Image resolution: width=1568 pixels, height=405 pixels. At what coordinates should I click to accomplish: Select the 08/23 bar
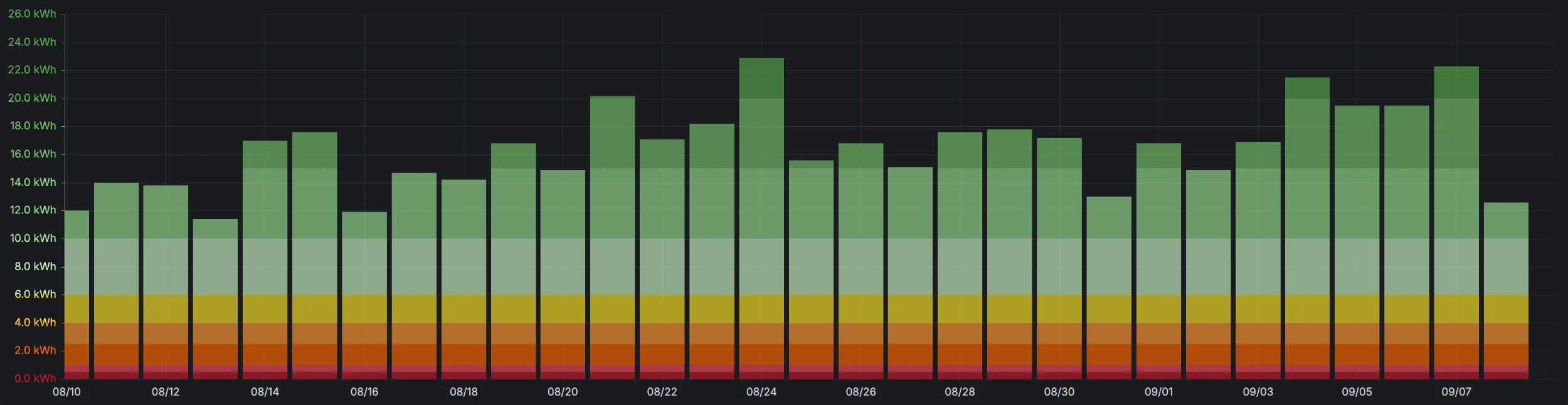711,251
